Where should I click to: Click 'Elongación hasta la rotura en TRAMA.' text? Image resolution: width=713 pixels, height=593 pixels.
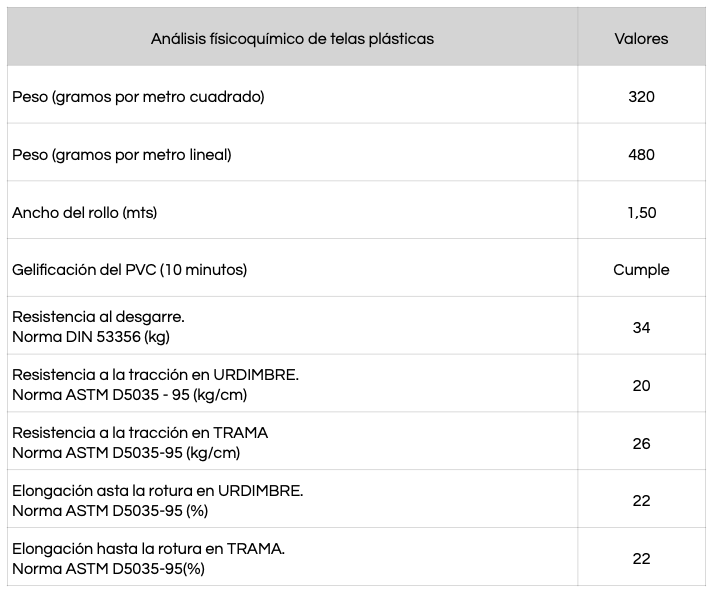149,549
